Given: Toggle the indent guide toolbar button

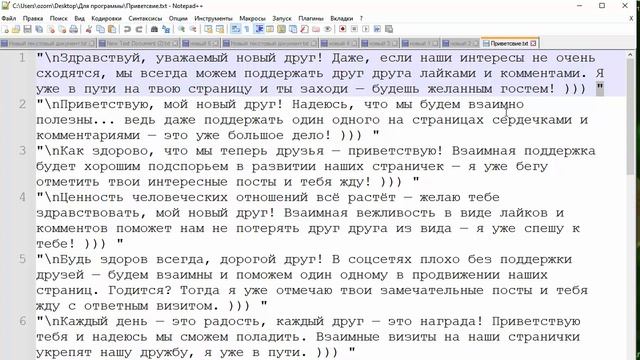Looking at the screenshot, I should [x=259, y=29].
